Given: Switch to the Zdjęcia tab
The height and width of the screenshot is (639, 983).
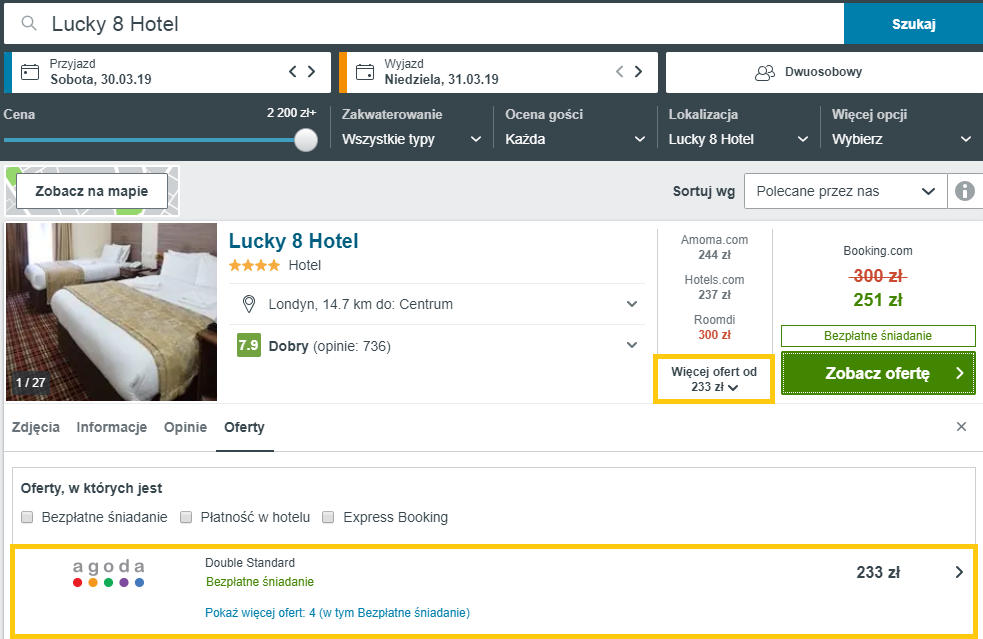Looking at the screenshot, I should (x=35, y=427).
